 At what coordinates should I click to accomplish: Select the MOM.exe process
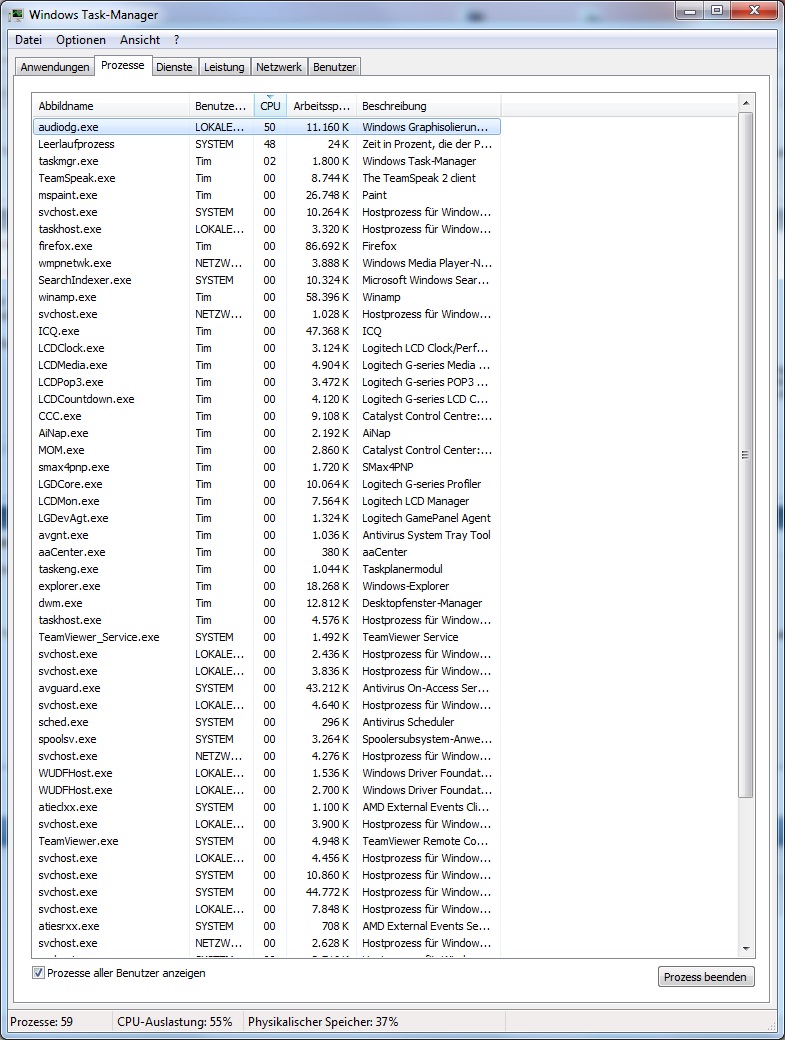point(267,450)
